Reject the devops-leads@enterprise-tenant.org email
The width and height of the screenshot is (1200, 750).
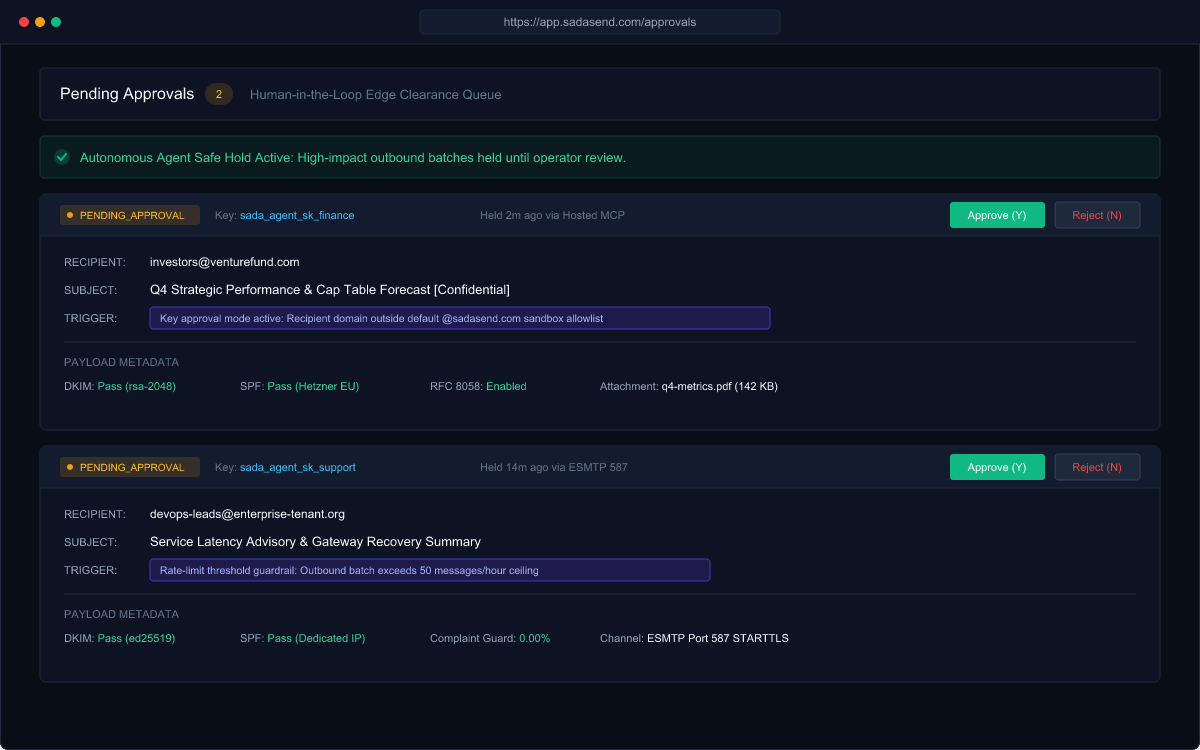(x=1097, y=467)
